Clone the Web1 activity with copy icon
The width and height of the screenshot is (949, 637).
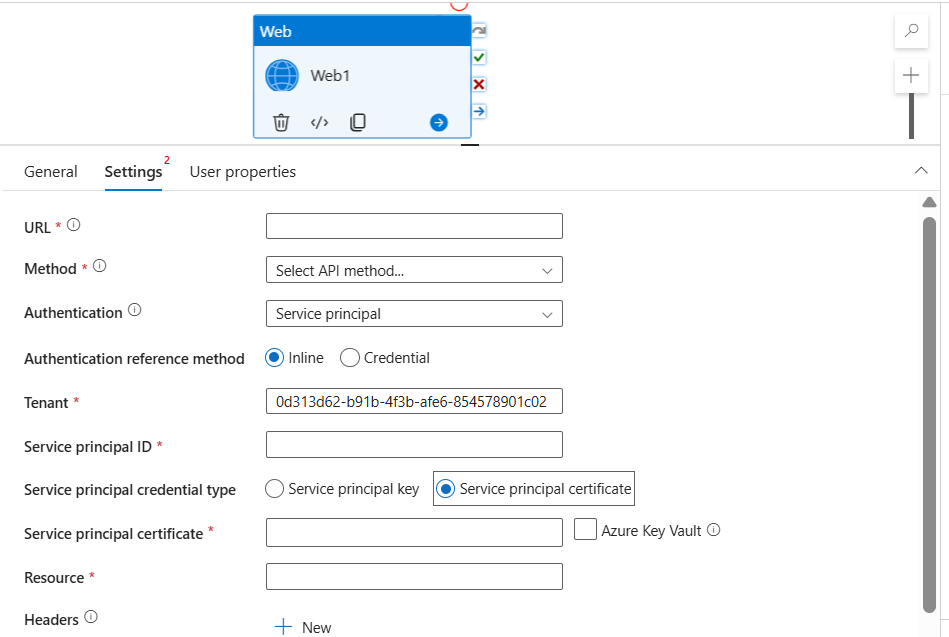pos(358,122)
